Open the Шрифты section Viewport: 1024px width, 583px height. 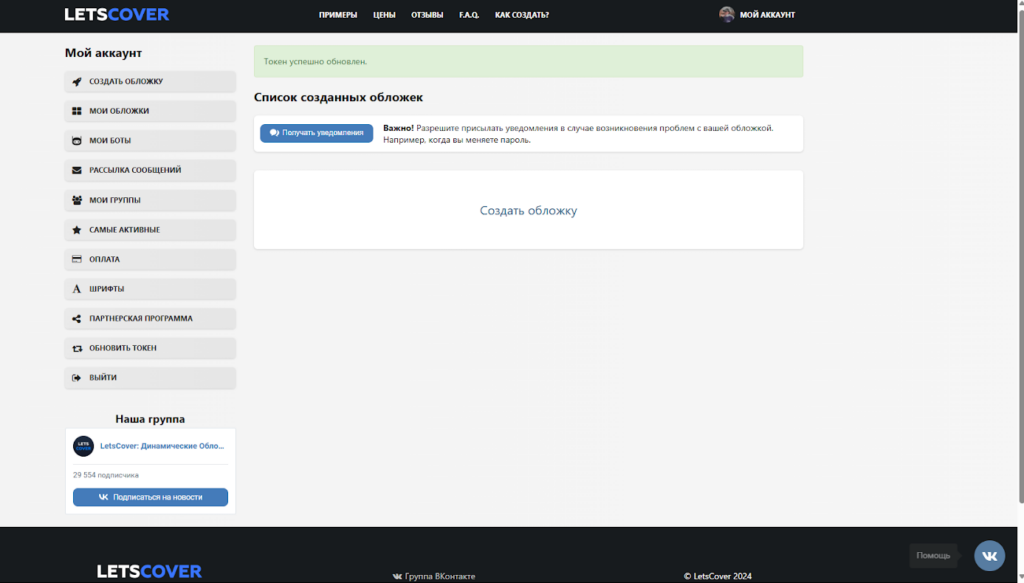coord(150,289)
